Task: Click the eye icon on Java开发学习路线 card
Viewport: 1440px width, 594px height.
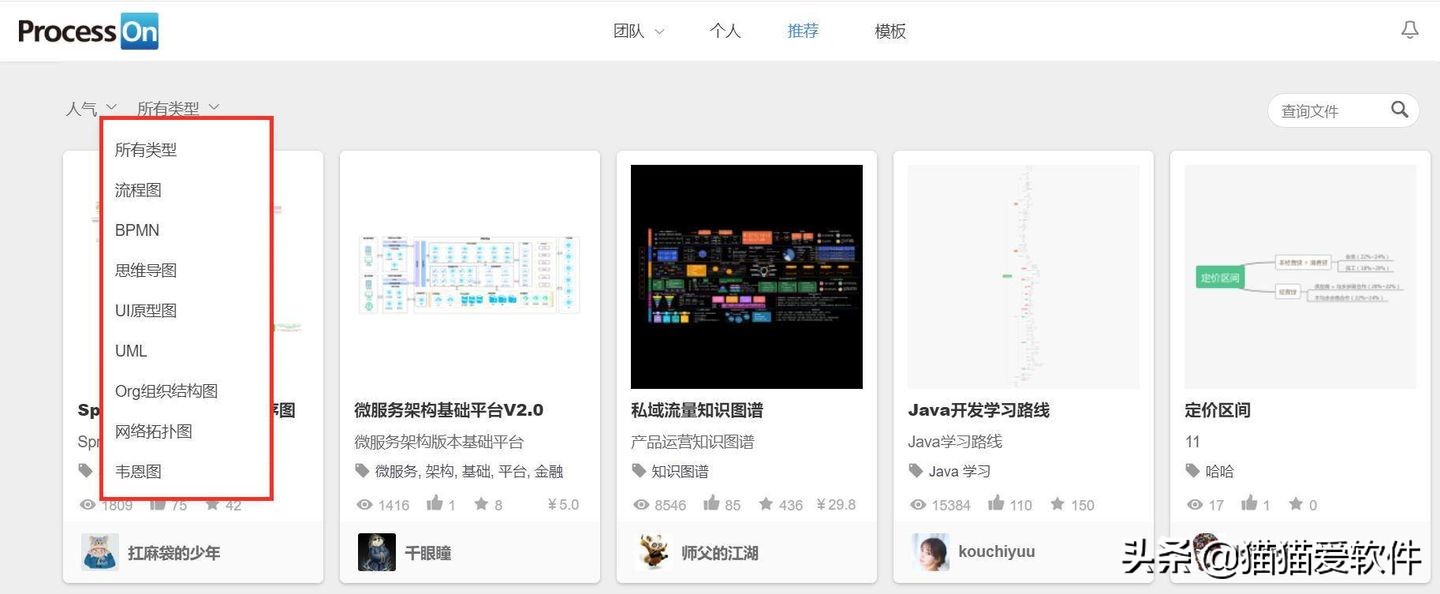Action: pyautogui.click(x=917, y=505)
